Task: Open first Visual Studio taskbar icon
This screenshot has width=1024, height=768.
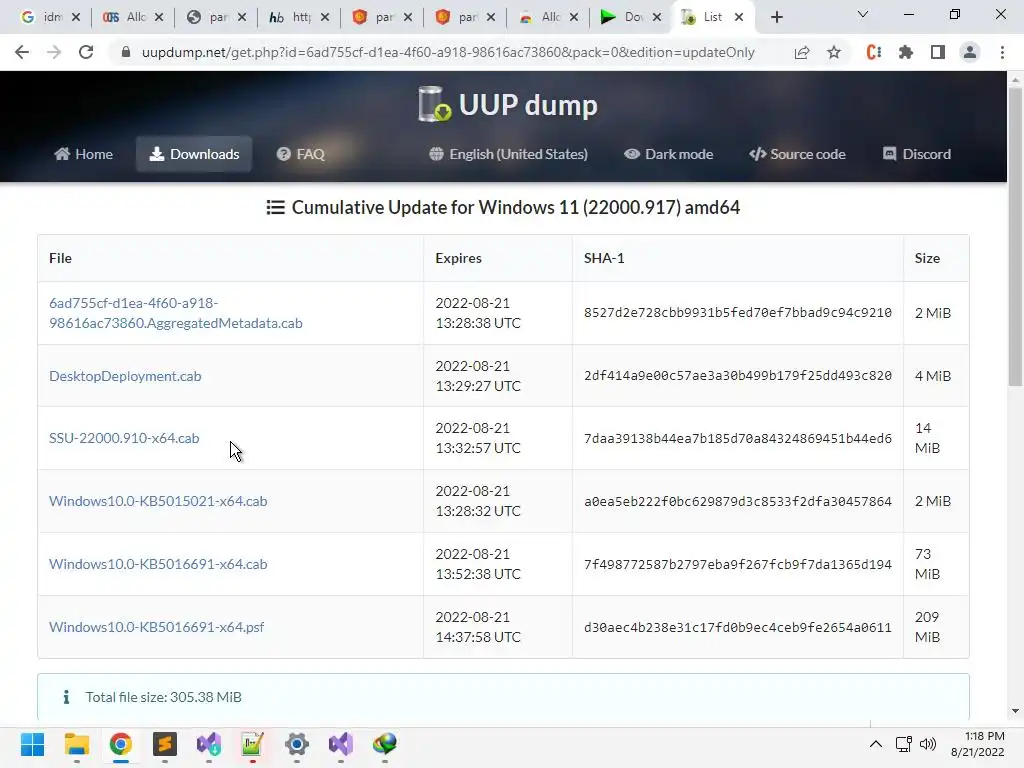Action: click(208, 744)
